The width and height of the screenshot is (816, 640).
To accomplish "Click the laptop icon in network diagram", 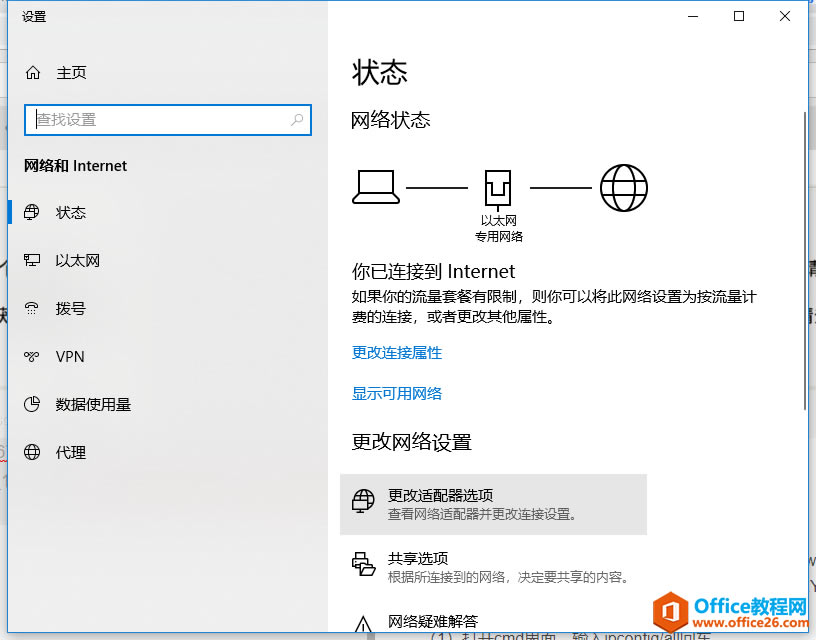I will click(x=376, y=187).
